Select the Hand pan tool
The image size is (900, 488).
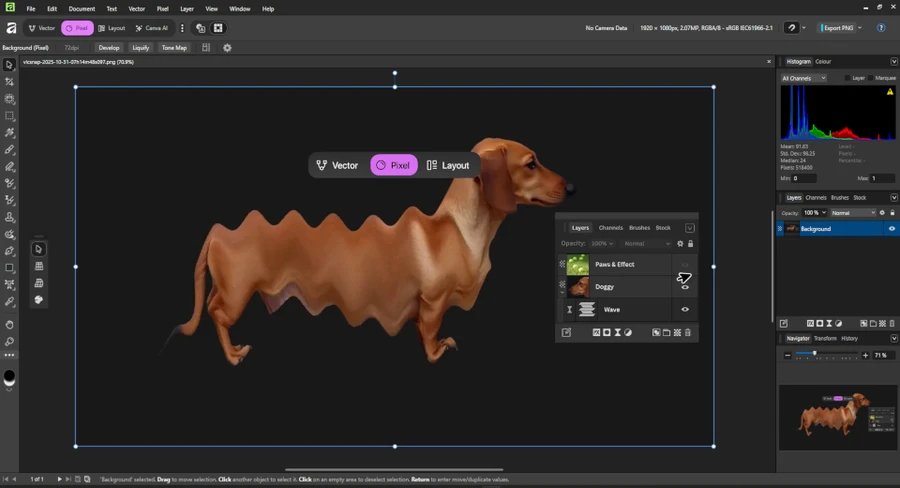[x=9, y=325]
